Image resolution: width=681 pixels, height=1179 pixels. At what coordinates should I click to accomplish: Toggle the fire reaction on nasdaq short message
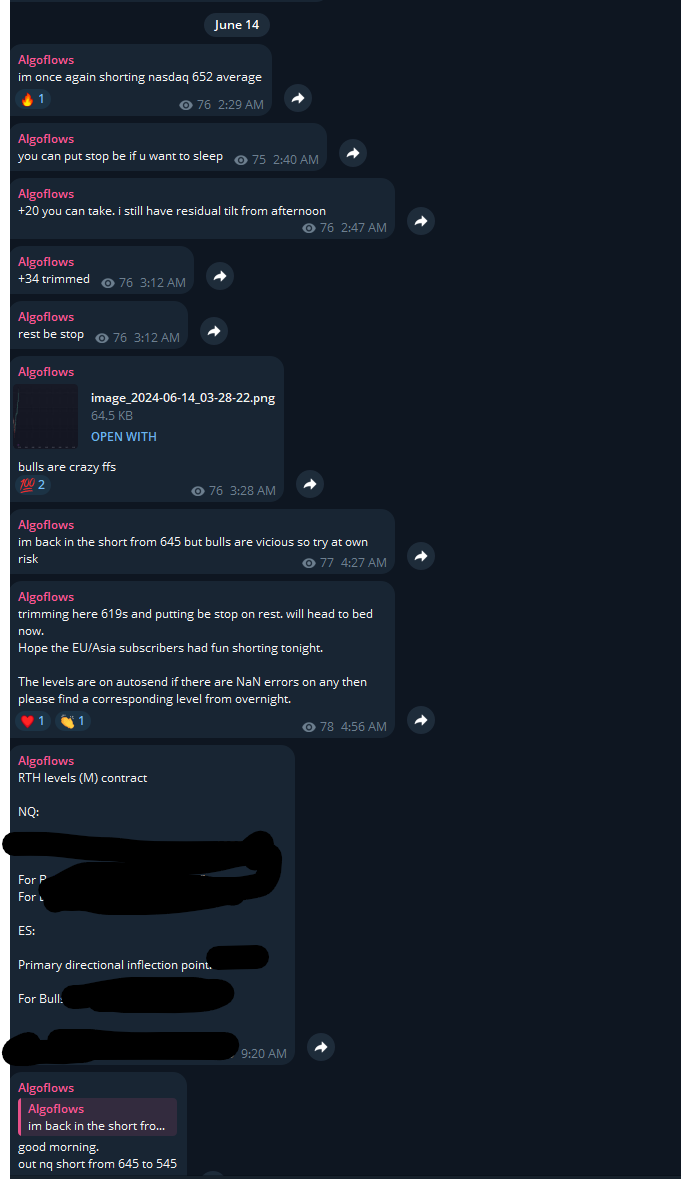pos(33,99)
